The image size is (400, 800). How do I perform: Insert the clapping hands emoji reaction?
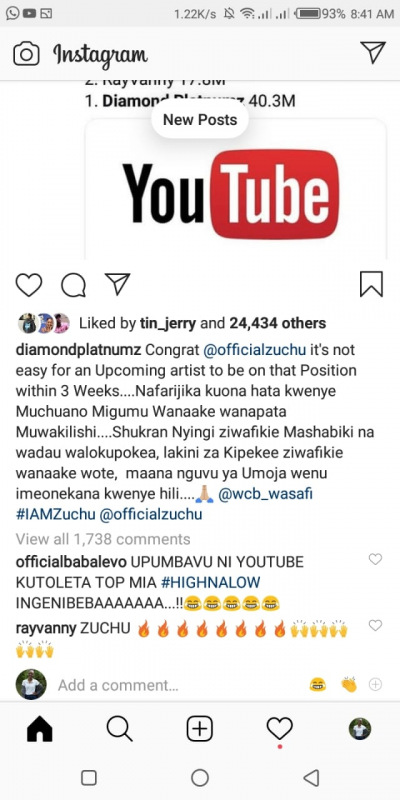tap(349, 685)
